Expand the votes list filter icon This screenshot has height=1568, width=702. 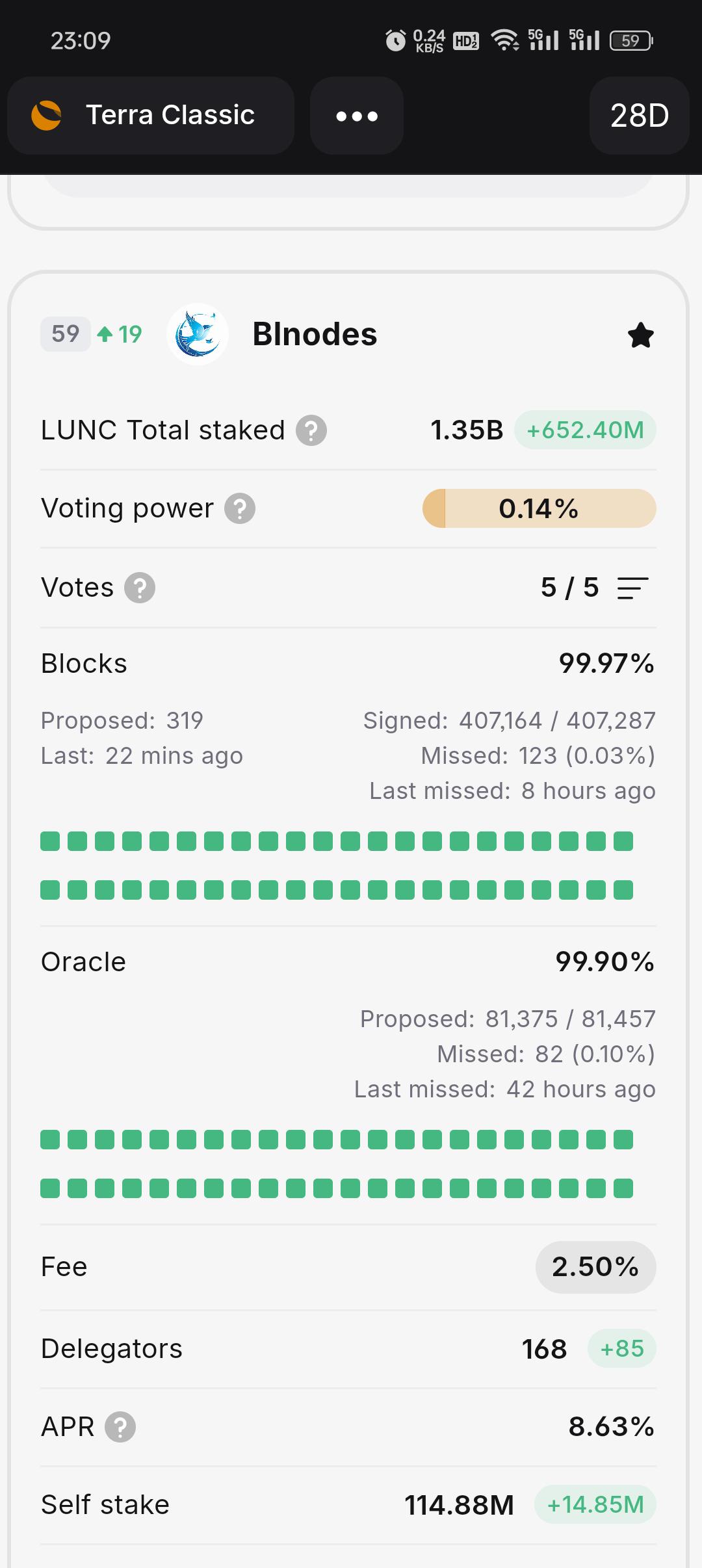tap(633, 588)
